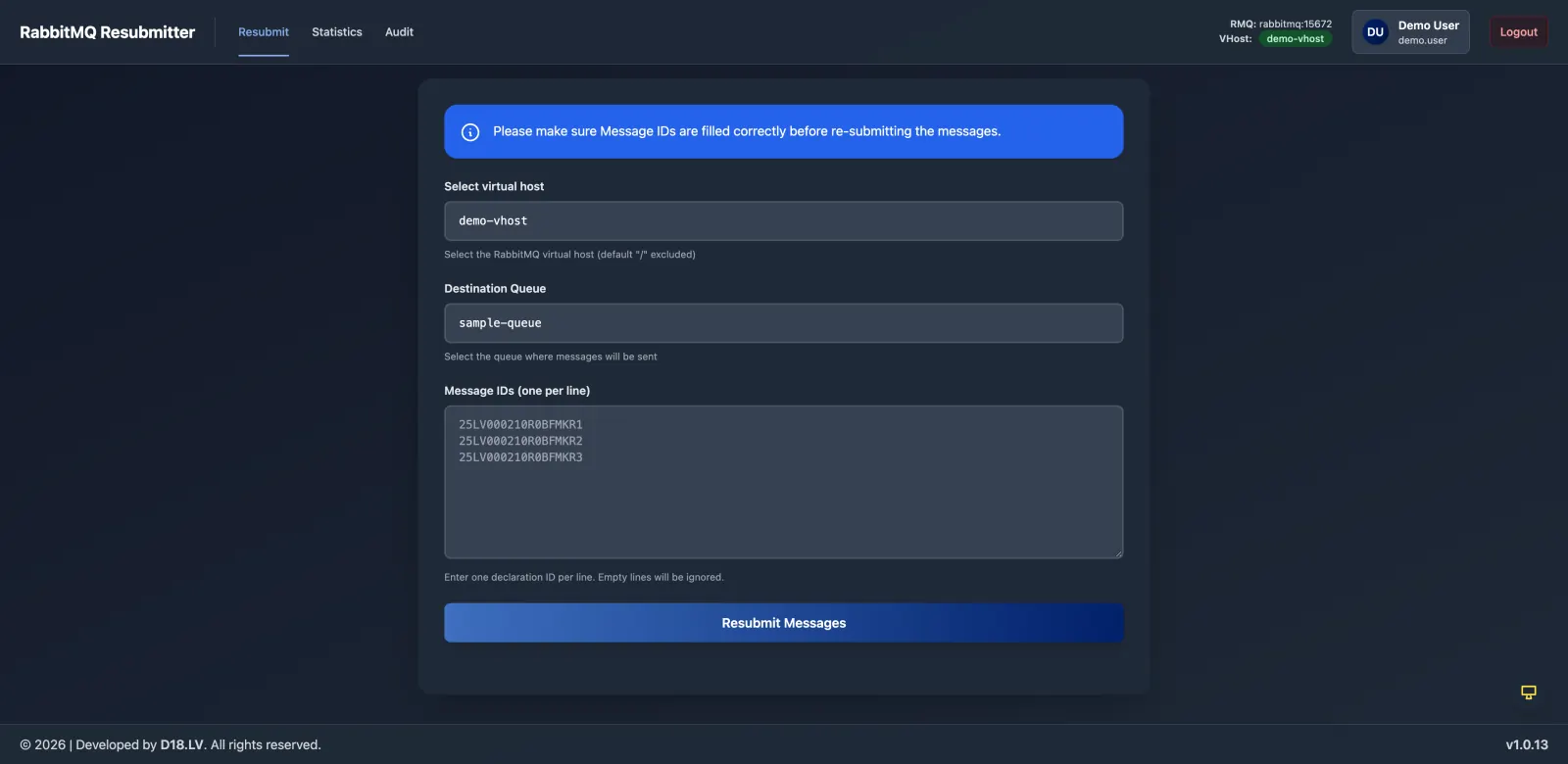
Task: Click the DU avatar circle
Action: 1375,32
